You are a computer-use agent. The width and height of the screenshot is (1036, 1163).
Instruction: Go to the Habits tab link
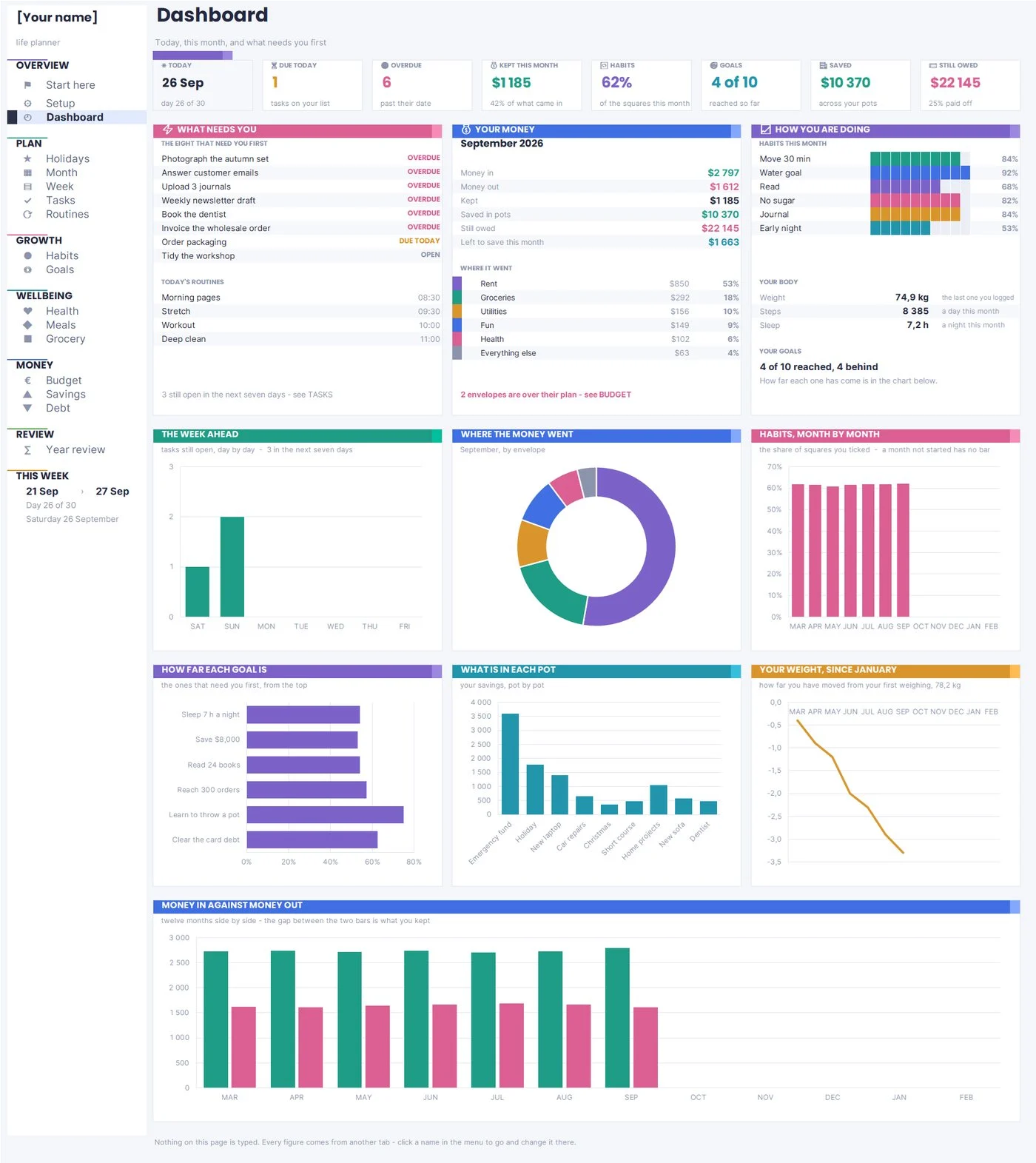(62, 255)
